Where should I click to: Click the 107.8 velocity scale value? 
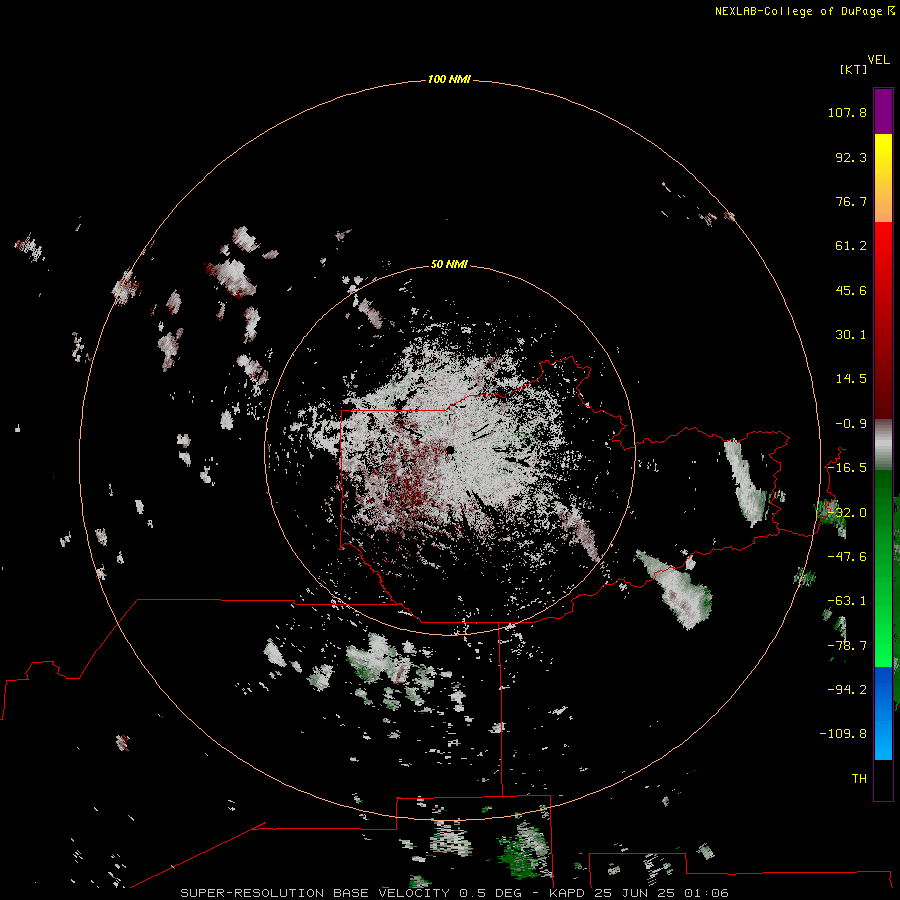click(x=847, y=112)
